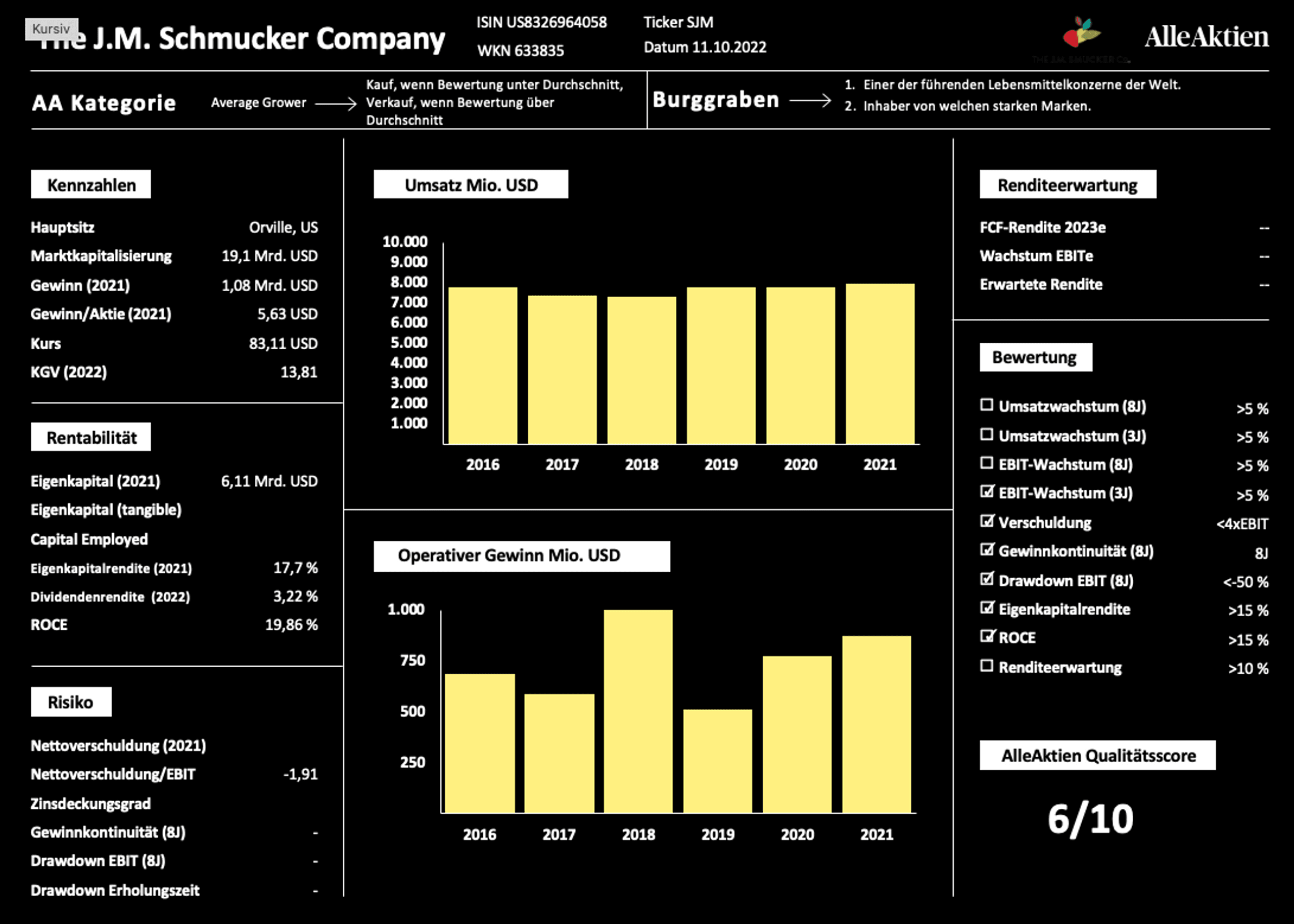Image resolution: width=1294 pixels, height=924 pixels.
Task: Click the Hauptsitz value Orville, US
Action: click(x=283, y=227)
